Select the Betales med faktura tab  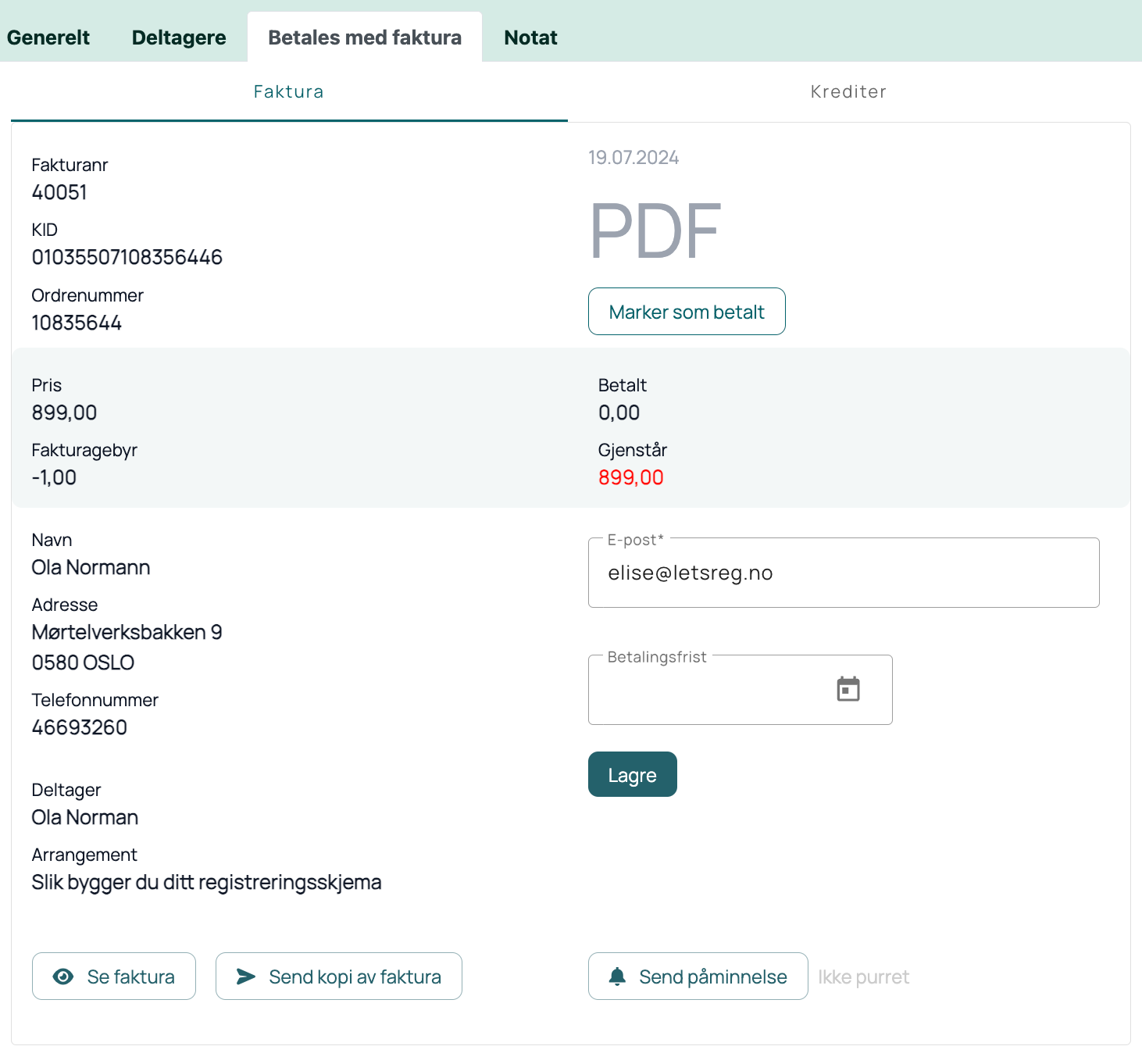(x=365, y=37)
